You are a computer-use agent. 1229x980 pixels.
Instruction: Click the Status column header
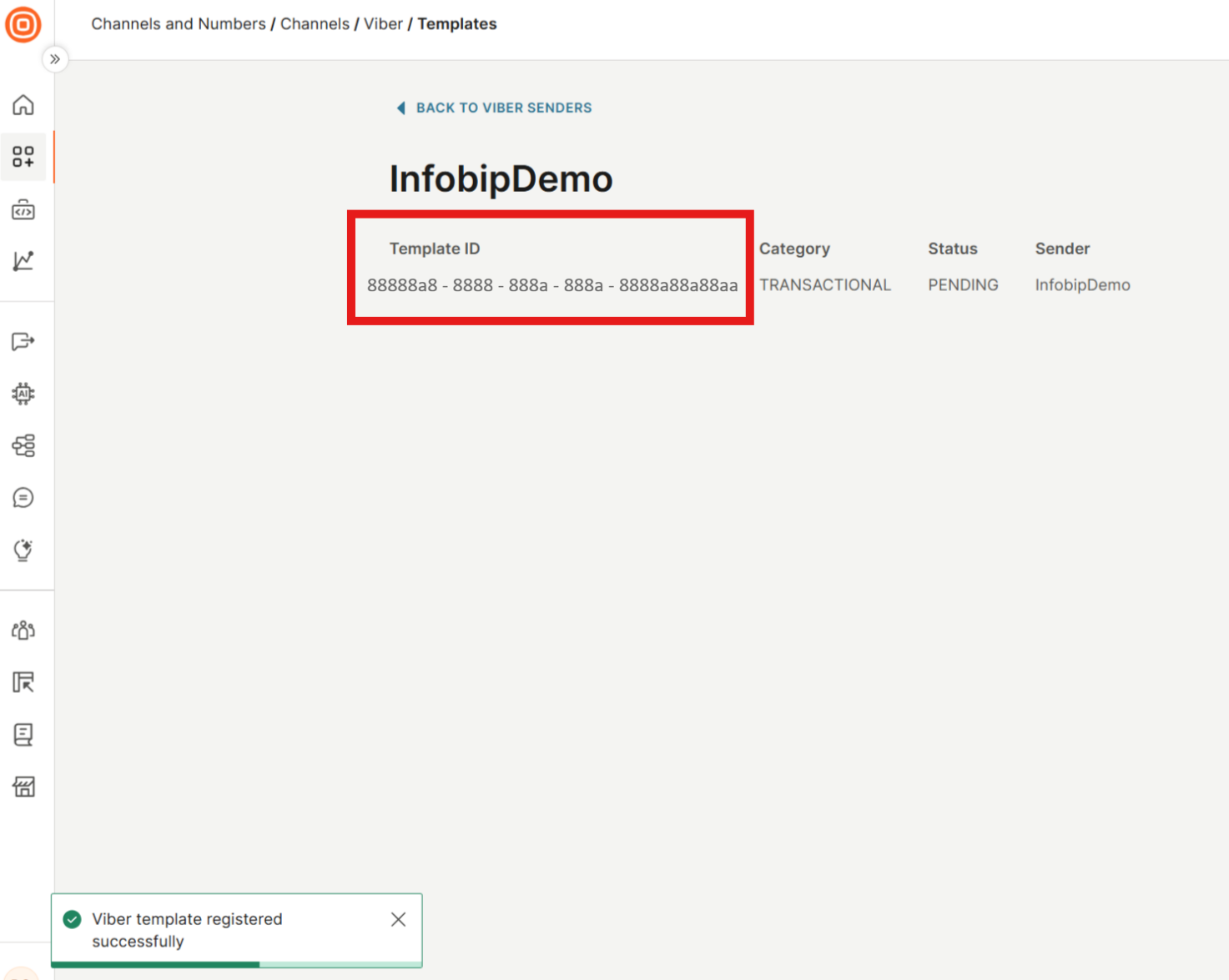coord(953,249)
